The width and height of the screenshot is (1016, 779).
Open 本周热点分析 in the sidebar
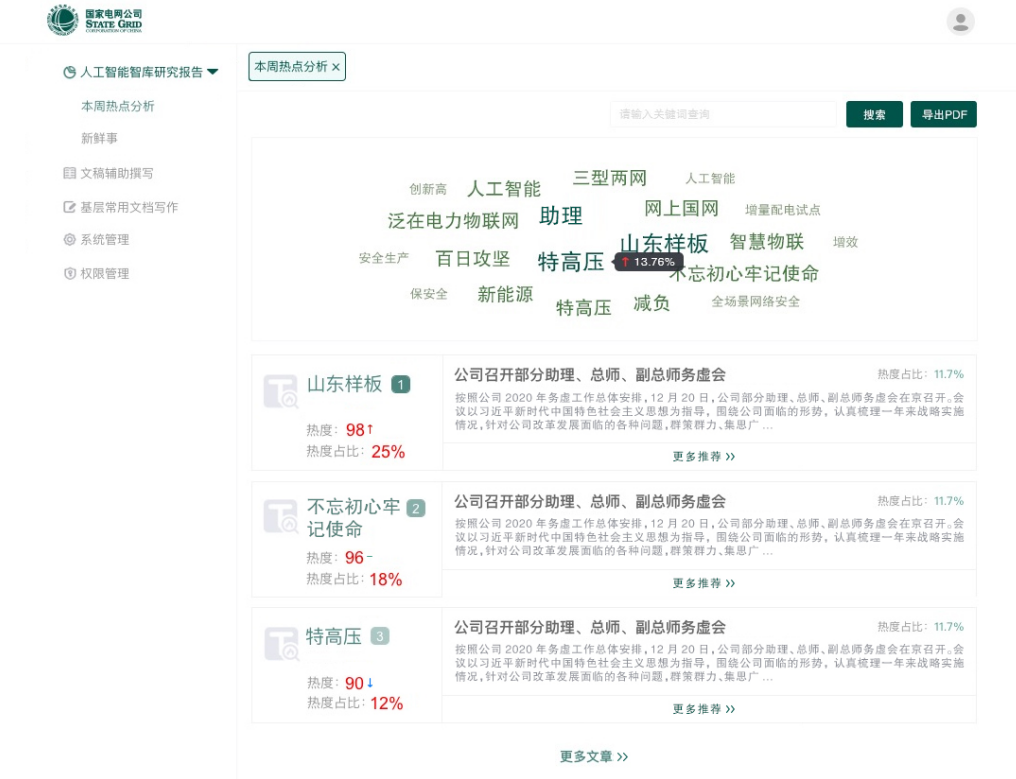(117, 106)
